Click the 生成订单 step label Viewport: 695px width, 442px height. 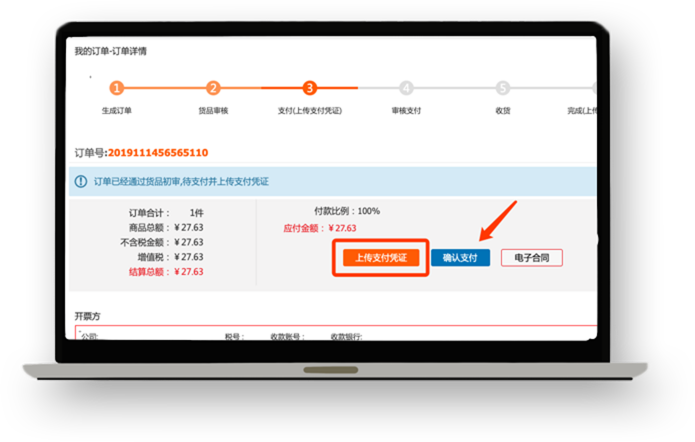click(117, 110)
